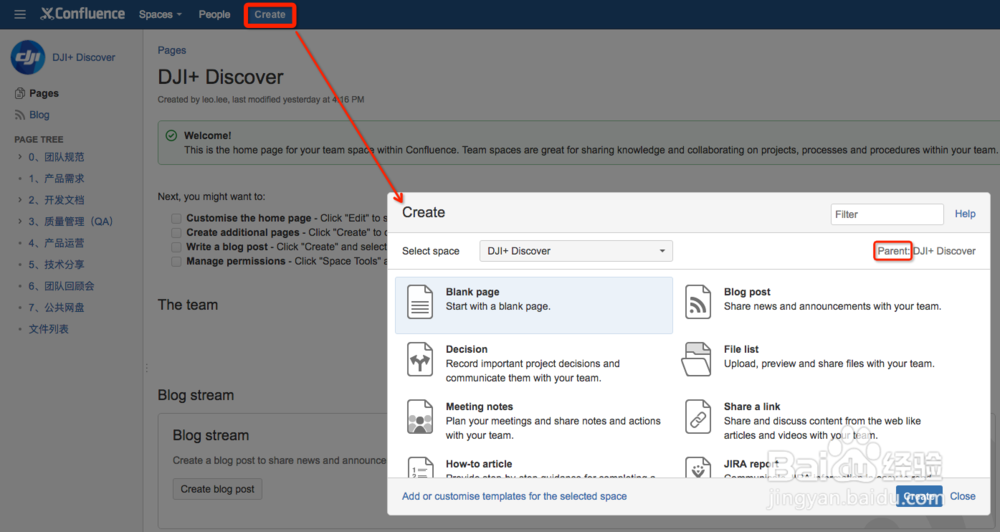Select the Blog post title text
The image size is (1000, 532).
pyautogui.click(x=747, y=292)
